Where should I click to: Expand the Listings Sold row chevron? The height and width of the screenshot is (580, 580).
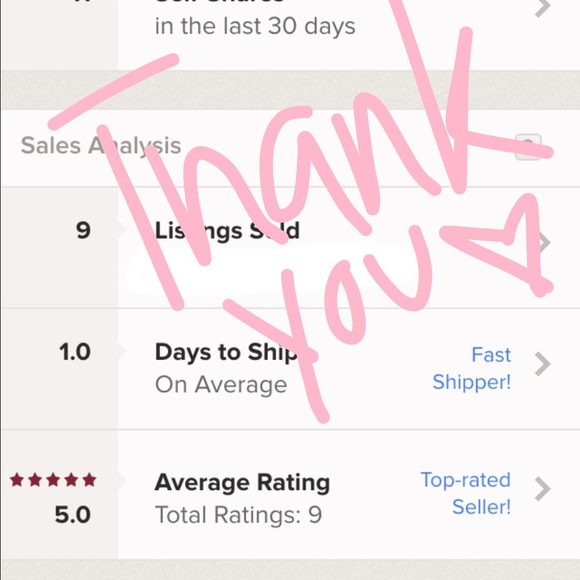(545, 242)
